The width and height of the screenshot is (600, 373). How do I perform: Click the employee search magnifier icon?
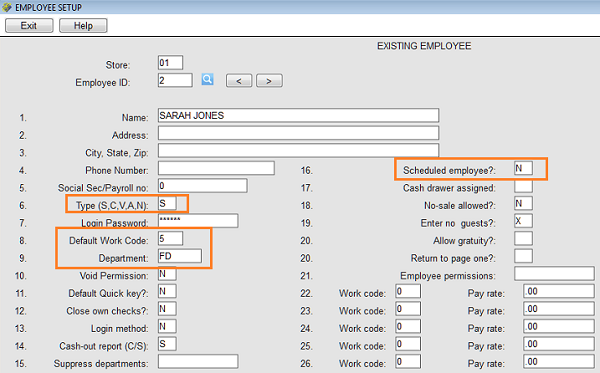pos(207,80)
